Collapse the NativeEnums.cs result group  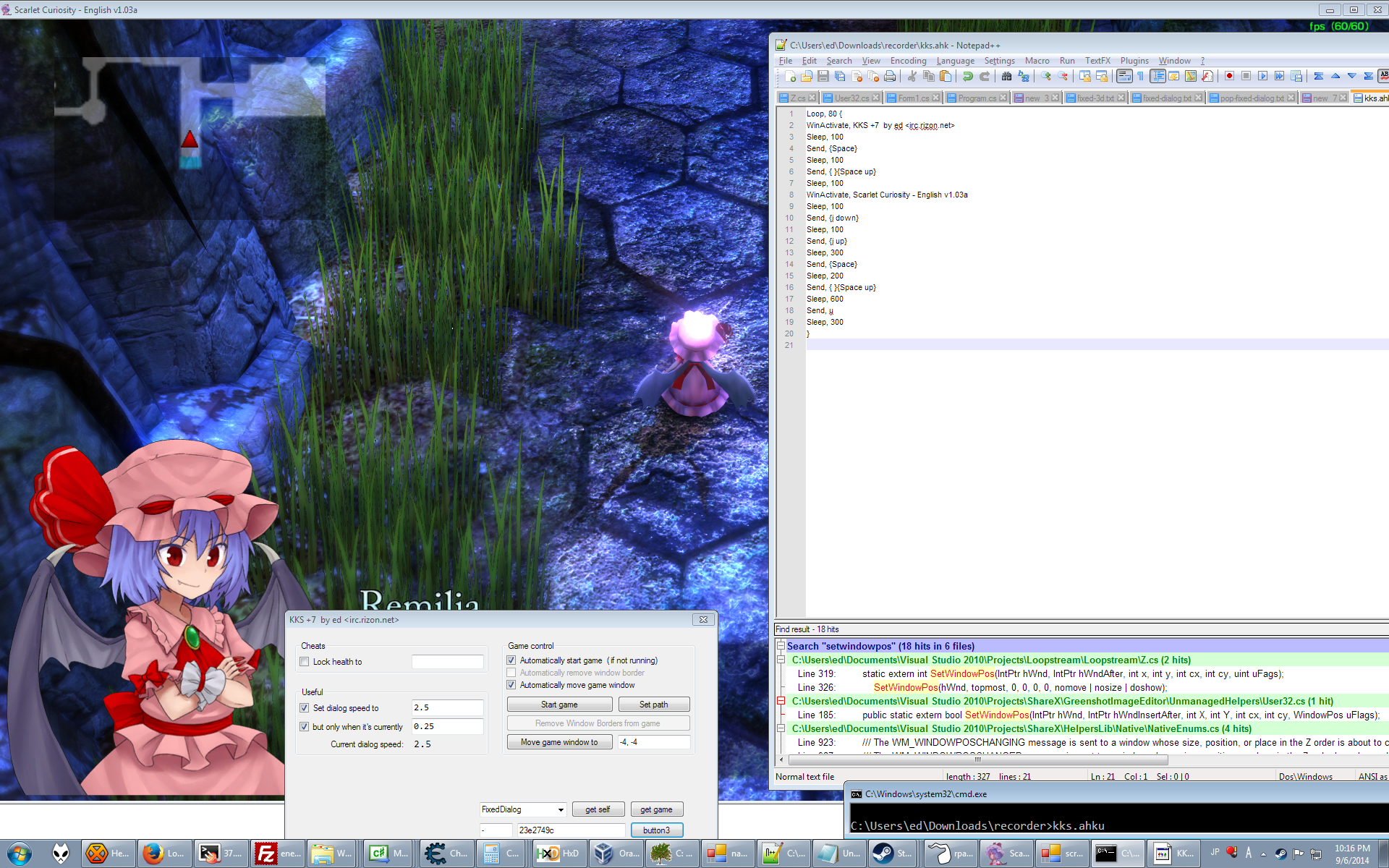[x=781, y=728]
